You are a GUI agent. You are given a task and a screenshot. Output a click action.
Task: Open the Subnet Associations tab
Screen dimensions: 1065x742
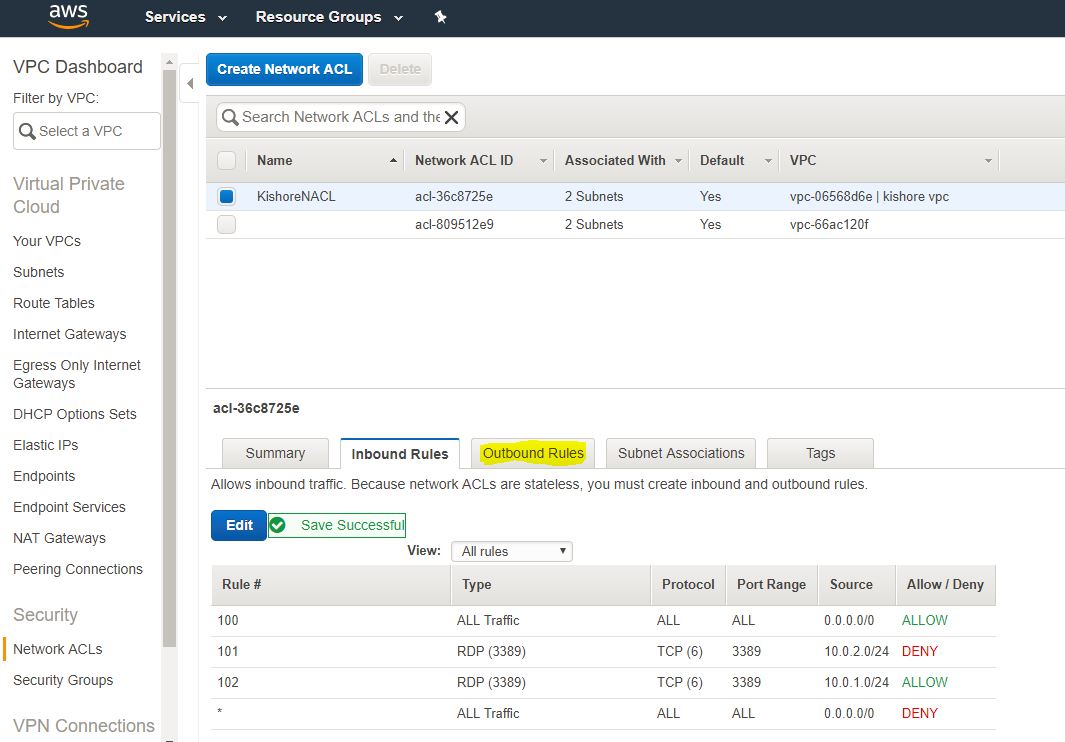(x=681, y=453)
